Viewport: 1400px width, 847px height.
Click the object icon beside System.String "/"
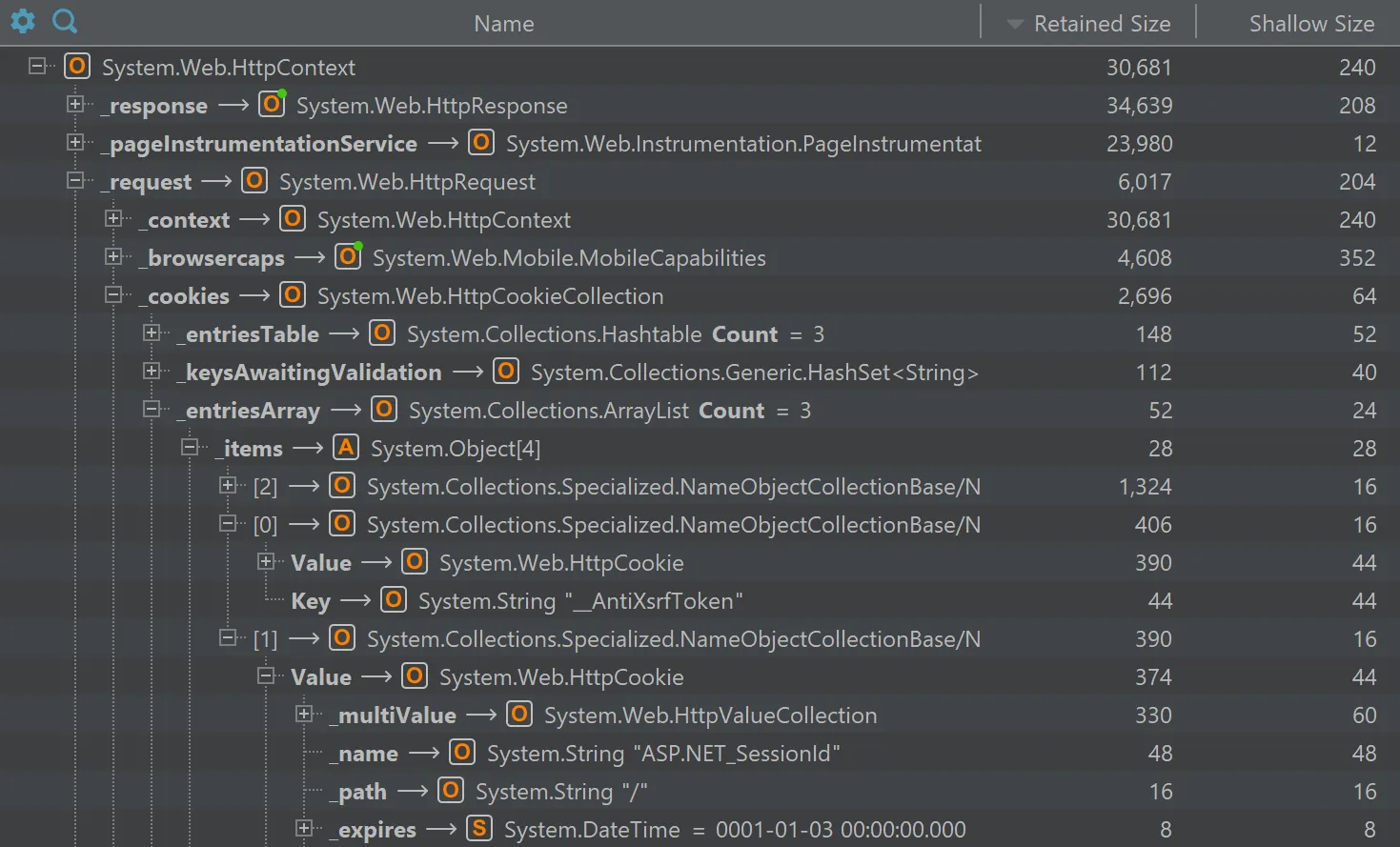click(x=451, y=791)
